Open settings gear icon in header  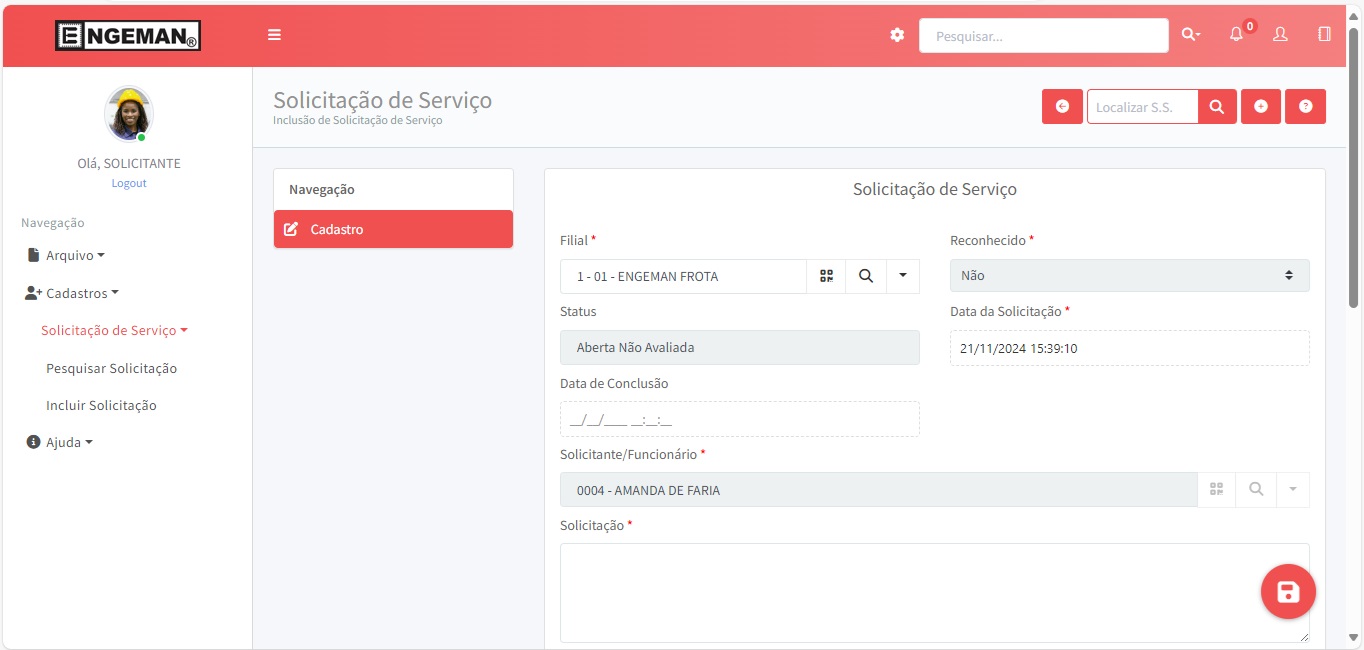897,35
